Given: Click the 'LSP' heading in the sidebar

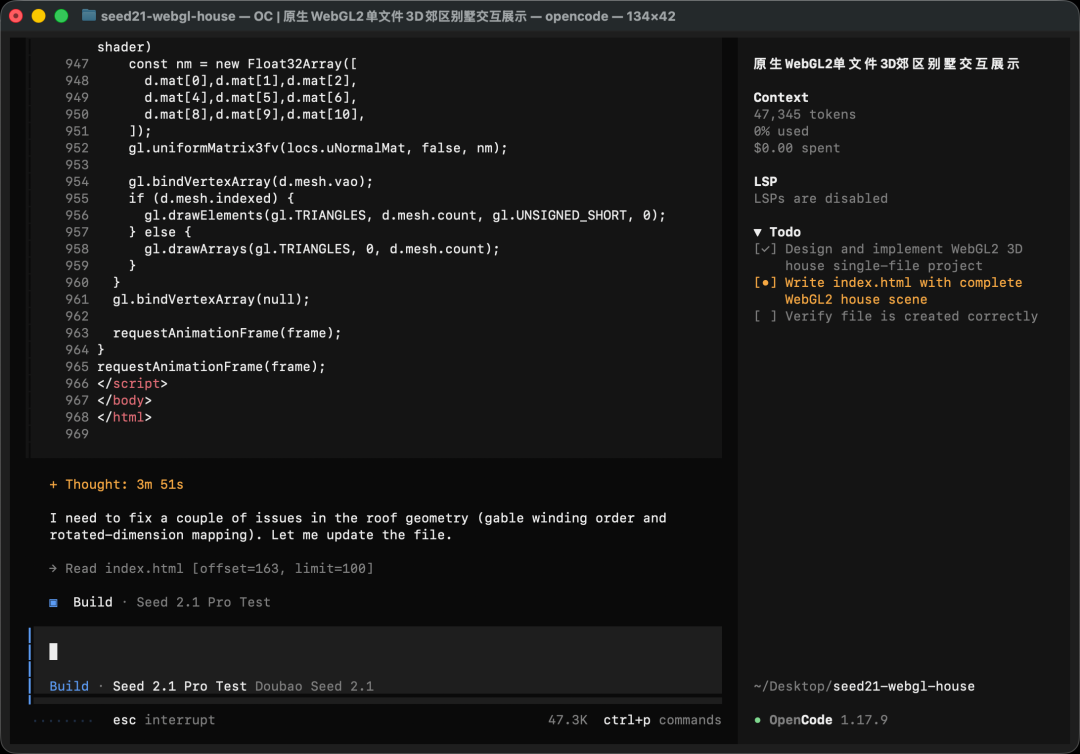Looking at the screenshot, I should click(x=765, y=182).
